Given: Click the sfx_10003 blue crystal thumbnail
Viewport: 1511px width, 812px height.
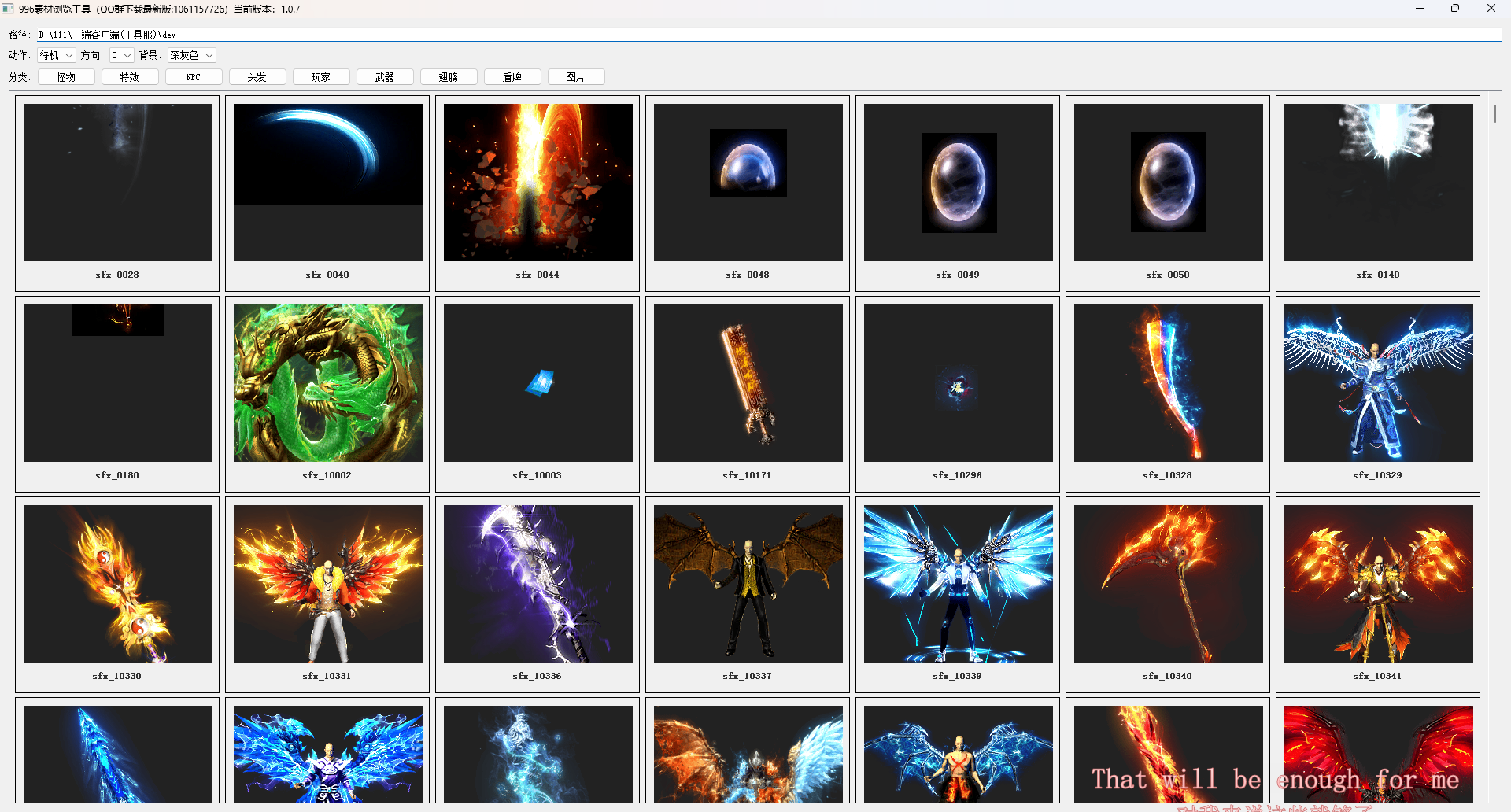Looking at the screenshot, I should 538,383.
